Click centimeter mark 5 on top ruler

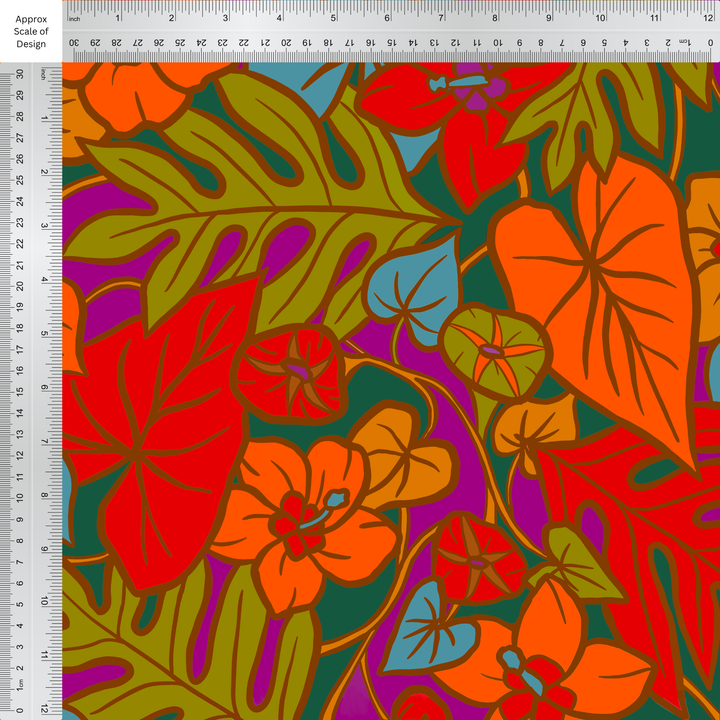pos(604,42)
